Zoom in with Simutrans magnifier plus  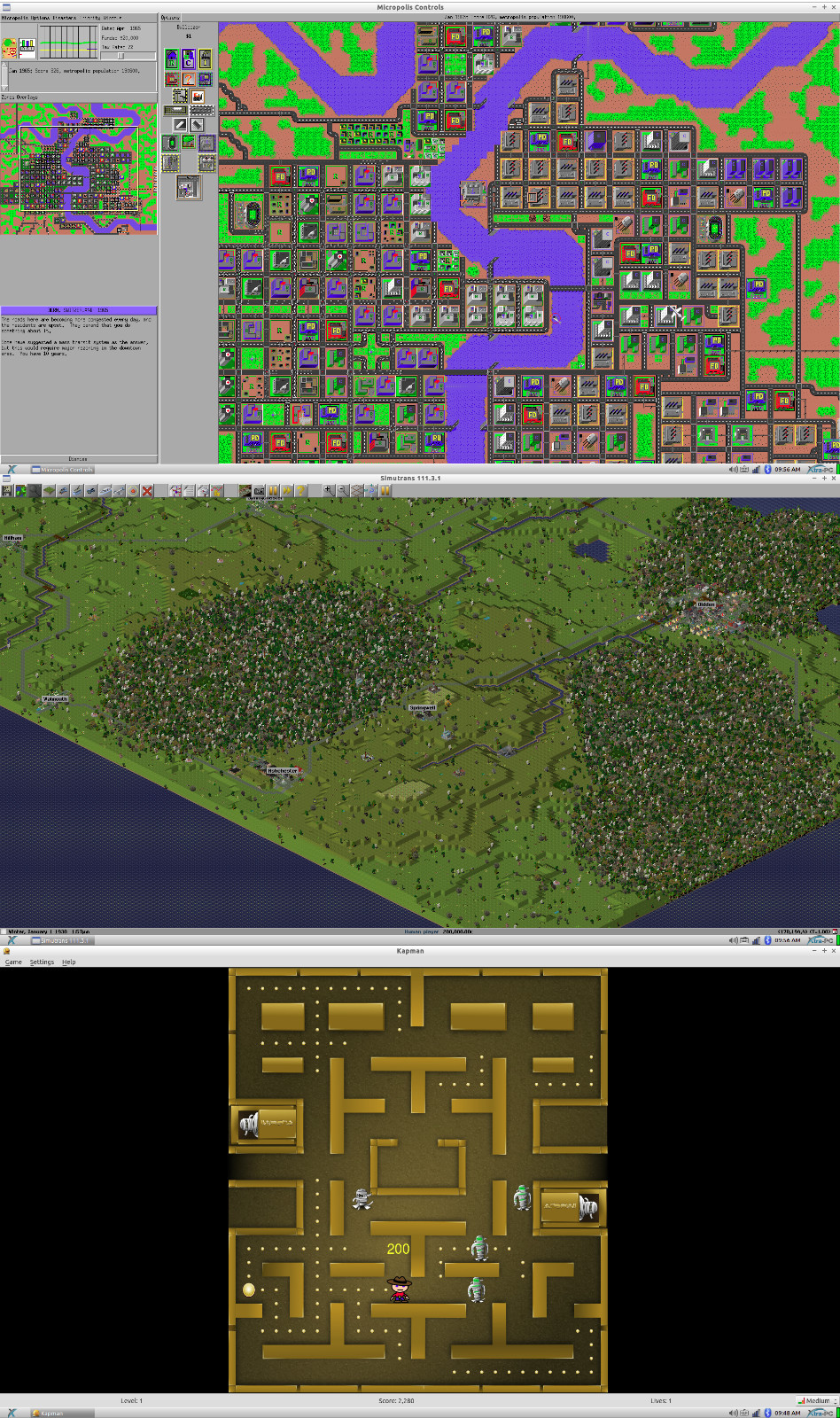point(328,490)
